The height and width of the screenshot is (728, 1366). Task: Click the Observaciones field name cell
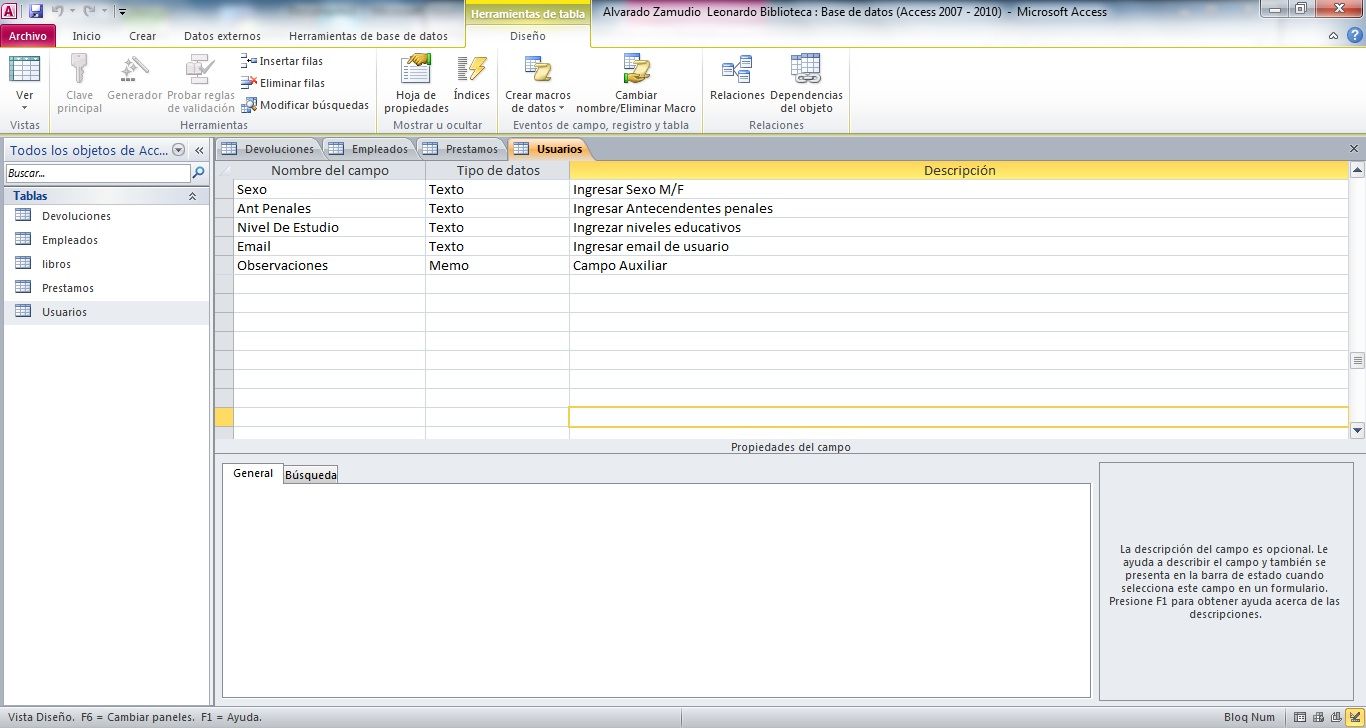(x=329, y=266)
